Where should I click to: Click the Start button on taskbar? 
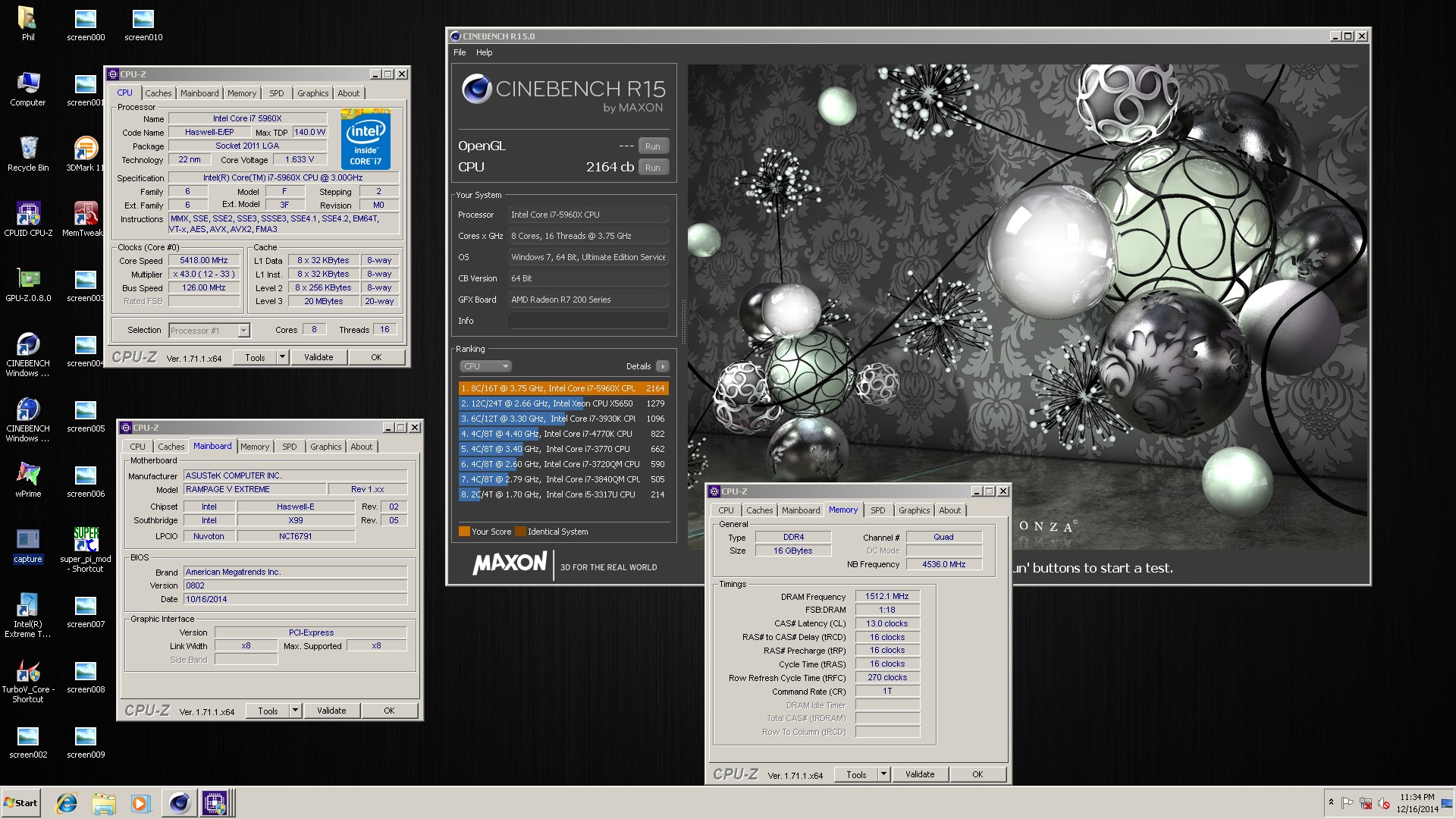pyautogui.click(x=20, y=802)
